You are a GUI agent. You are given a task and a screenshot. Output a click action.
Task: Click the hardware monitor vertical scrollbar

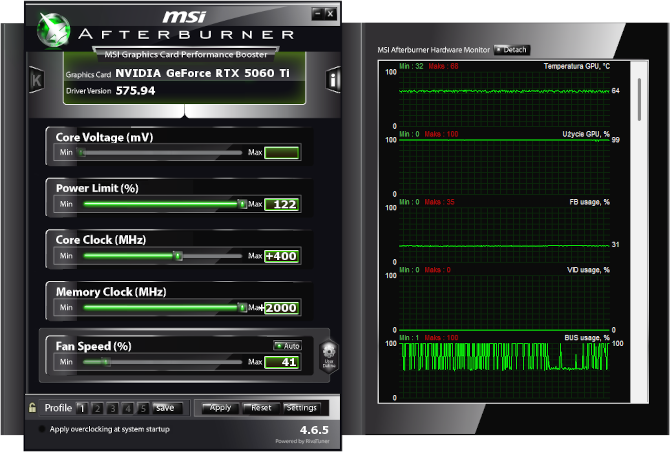pos(639,100)
